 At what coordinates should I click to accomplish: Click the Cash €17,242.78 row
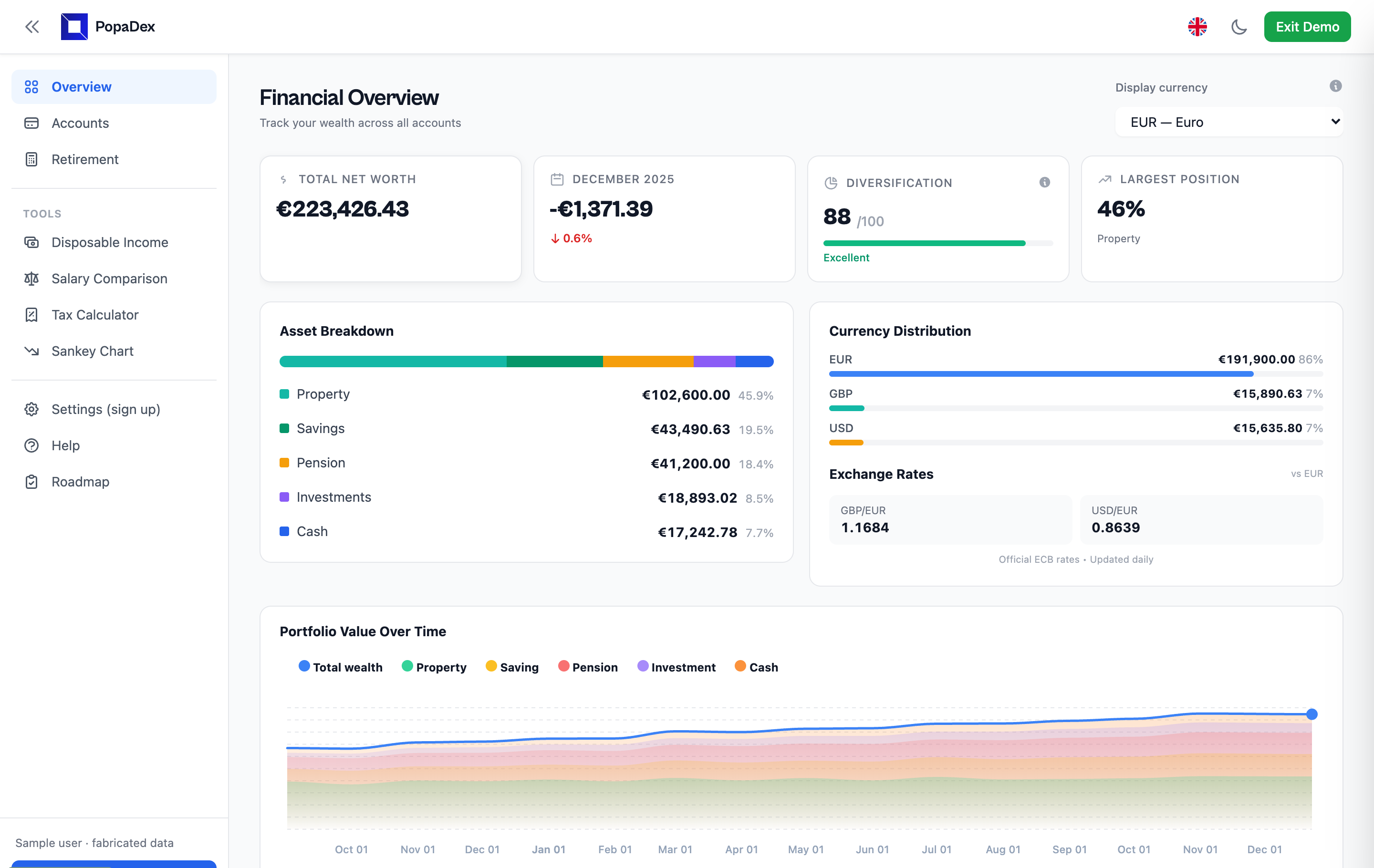pos(526,532)
